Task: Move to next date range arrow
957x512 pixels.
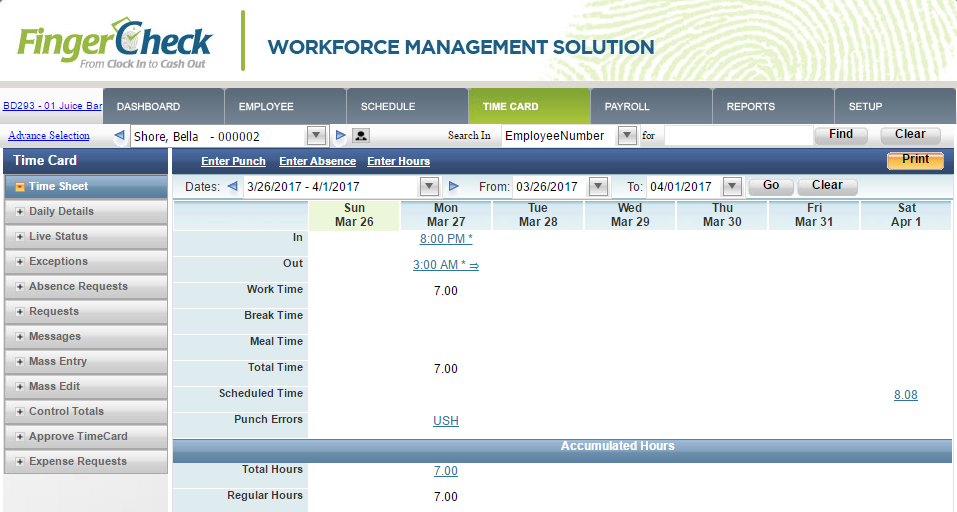Action: (453, 186)
